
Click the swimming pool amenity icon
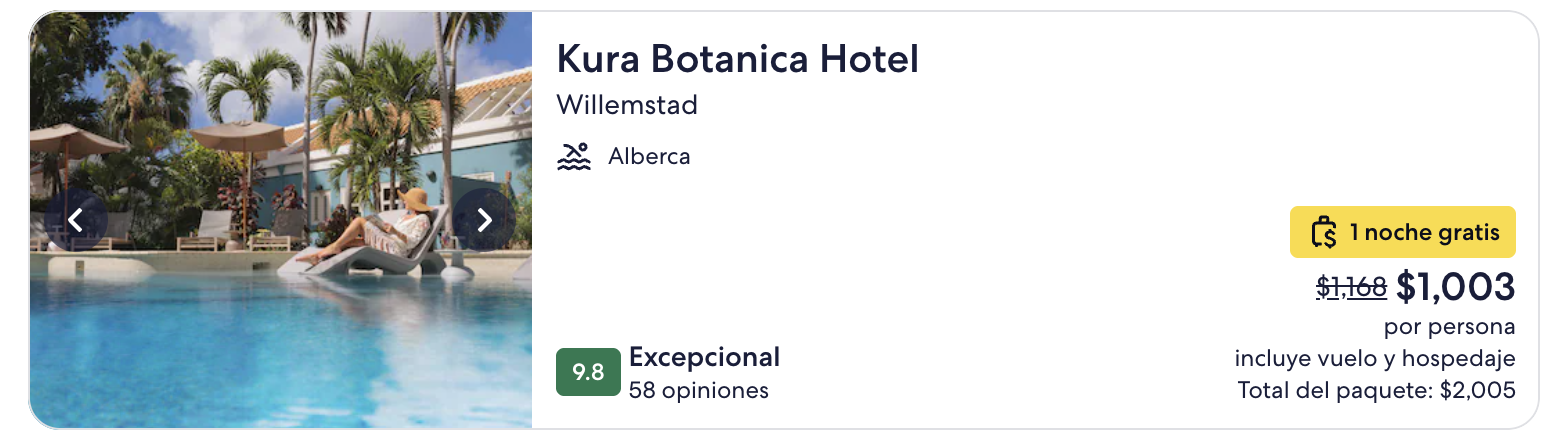pos(573,157)
